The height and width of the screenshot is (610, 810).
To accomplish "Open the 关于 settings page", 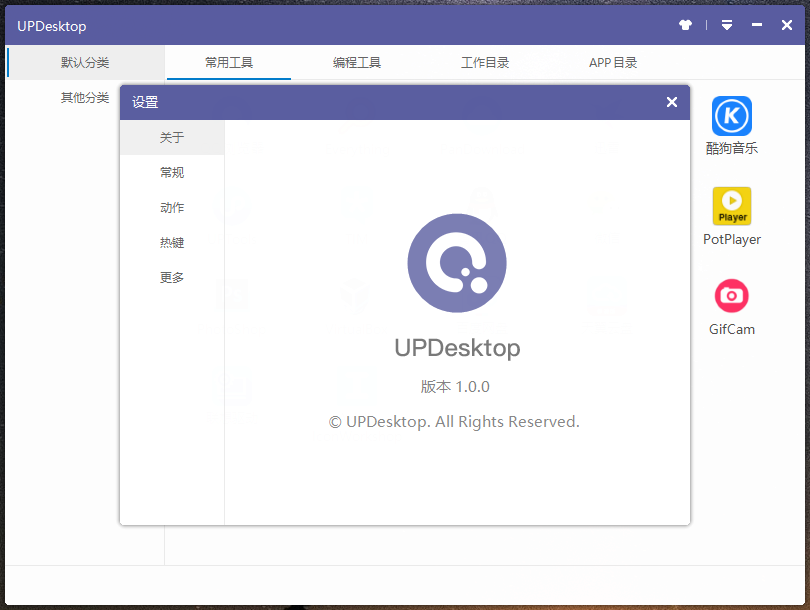I will click(172, 137).
